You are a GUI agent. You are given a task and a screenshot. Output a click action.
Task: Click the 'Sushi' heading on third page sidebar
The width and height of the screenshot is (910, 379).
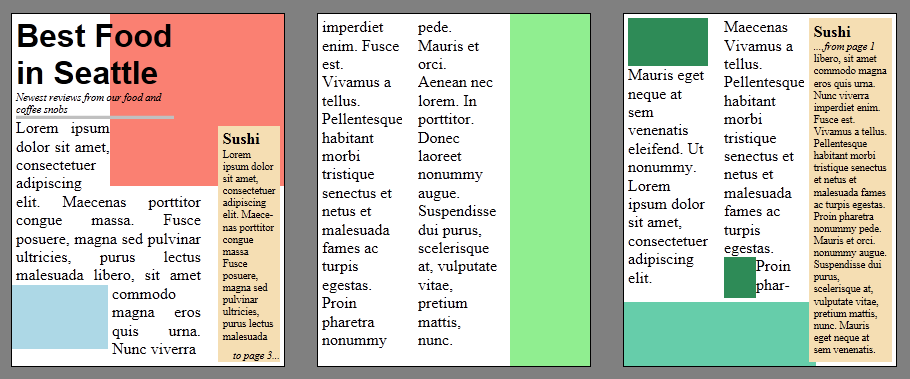tap(832, 33)
